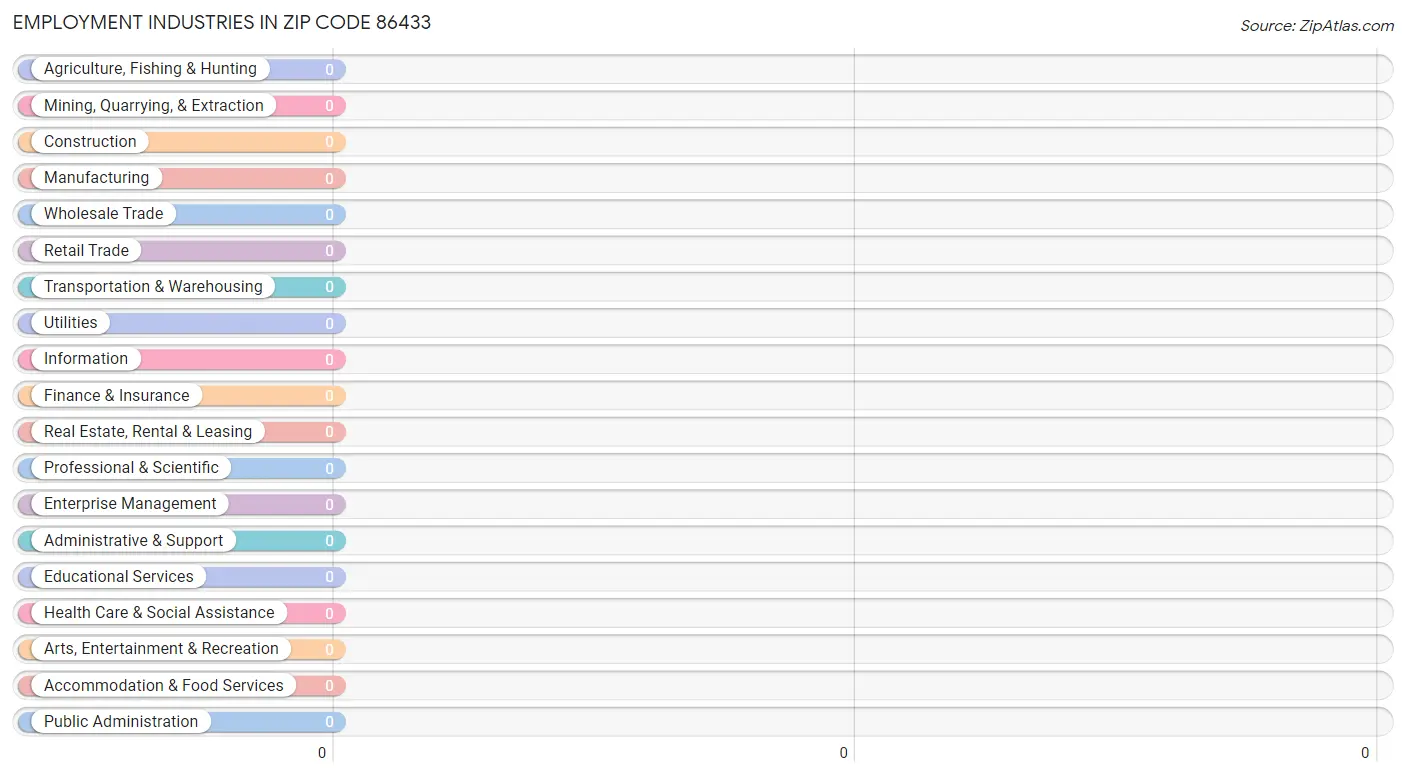Click the value 0 on the Manufacturing bar
Screen dimensions: 1406x776
point(329,178)
